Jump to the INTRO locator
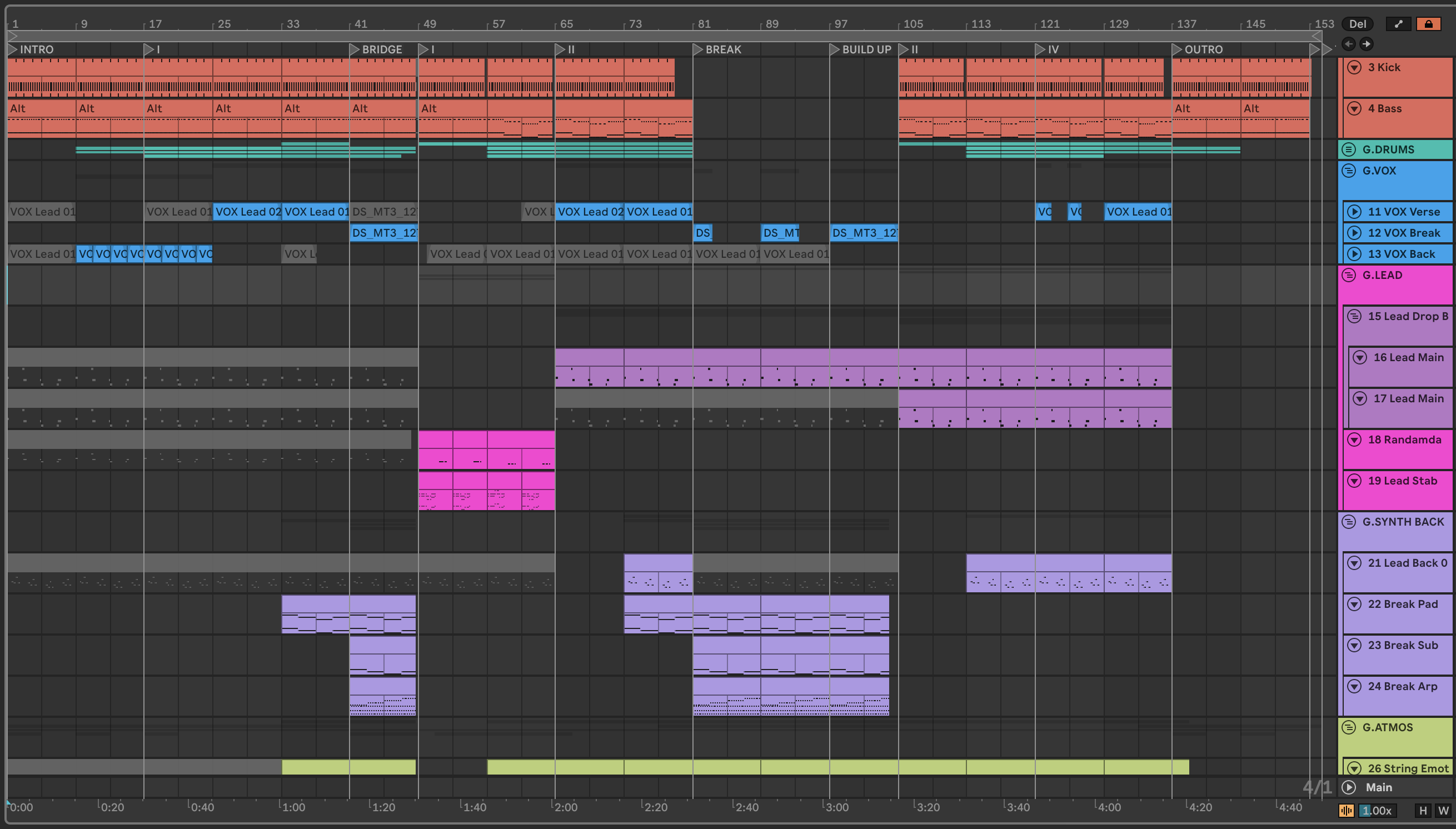 click(13, 49)
